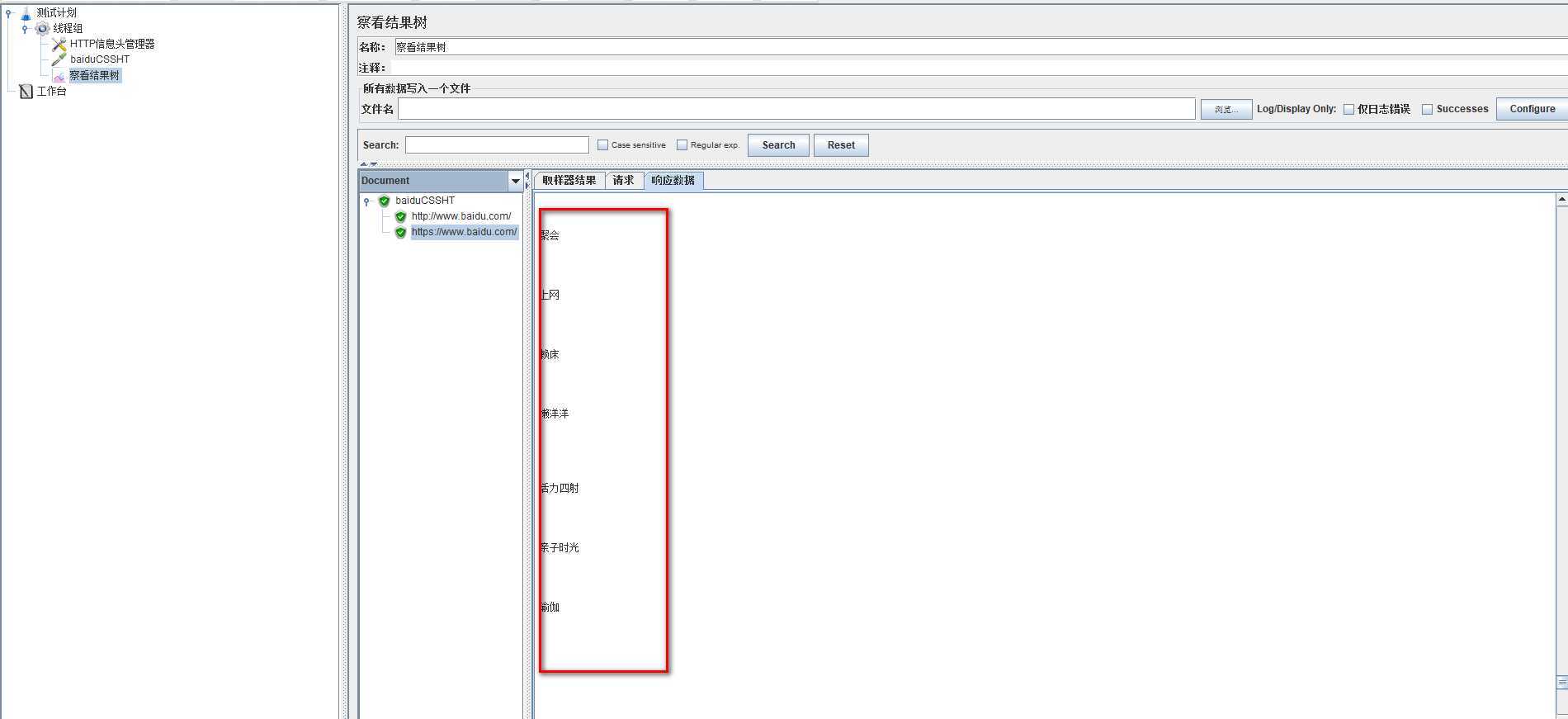The image size is (1568, 719).
Task: Click green shield beside http://www.baidu.com/
Action: click(400, 216)
